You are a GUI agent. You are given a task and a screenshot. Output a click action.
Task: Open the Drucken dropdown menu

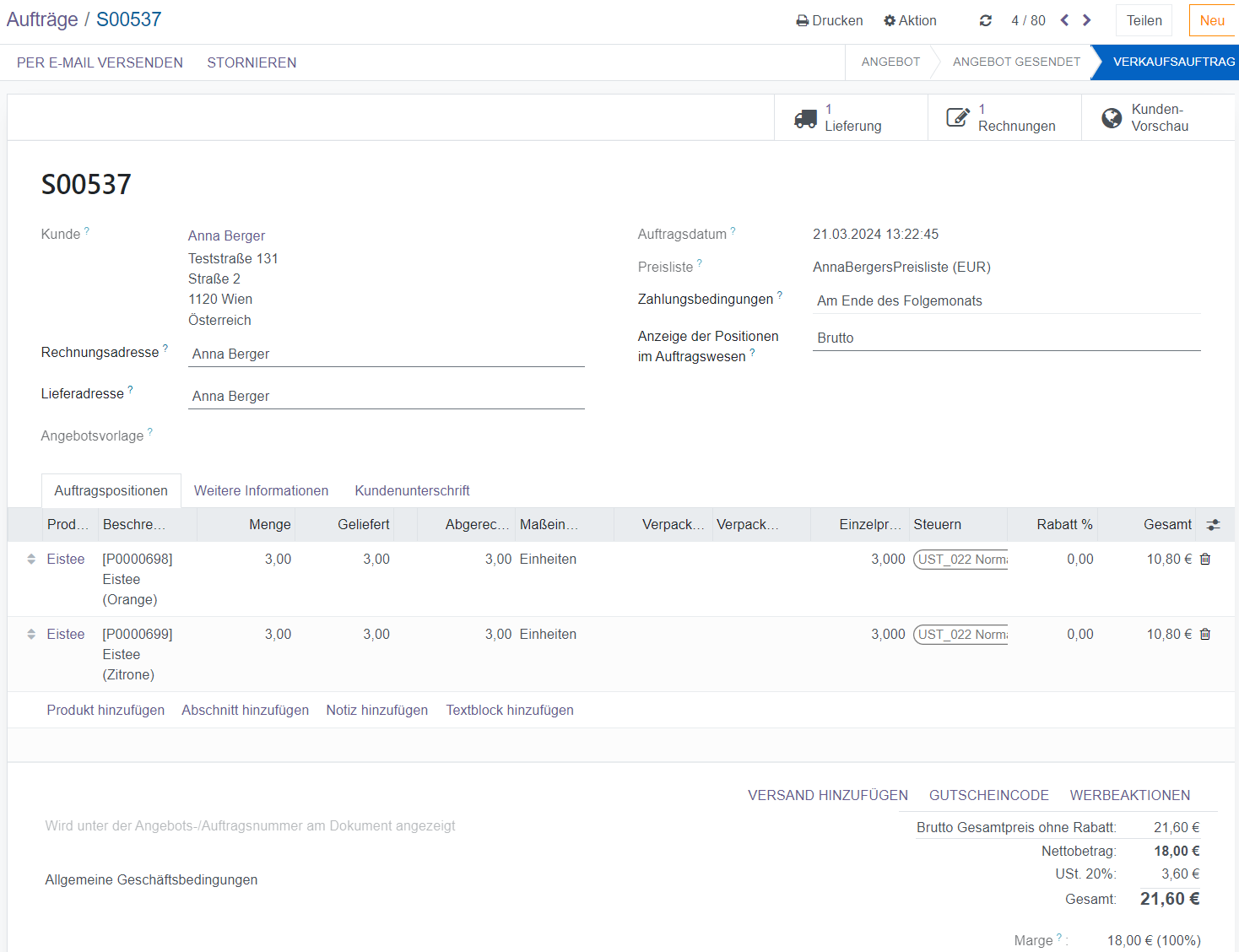pos(830,20)
